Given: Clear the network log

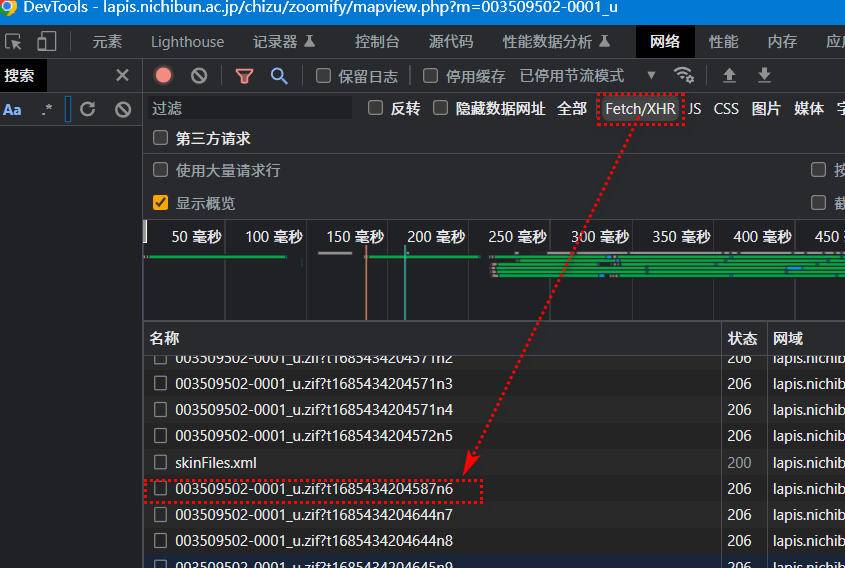Looking at the screenshot, I should point(199,76).
